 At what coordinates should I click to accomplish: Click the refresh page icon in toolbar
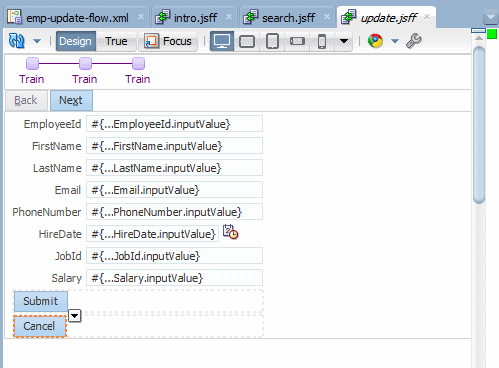[x=16, y=41]
